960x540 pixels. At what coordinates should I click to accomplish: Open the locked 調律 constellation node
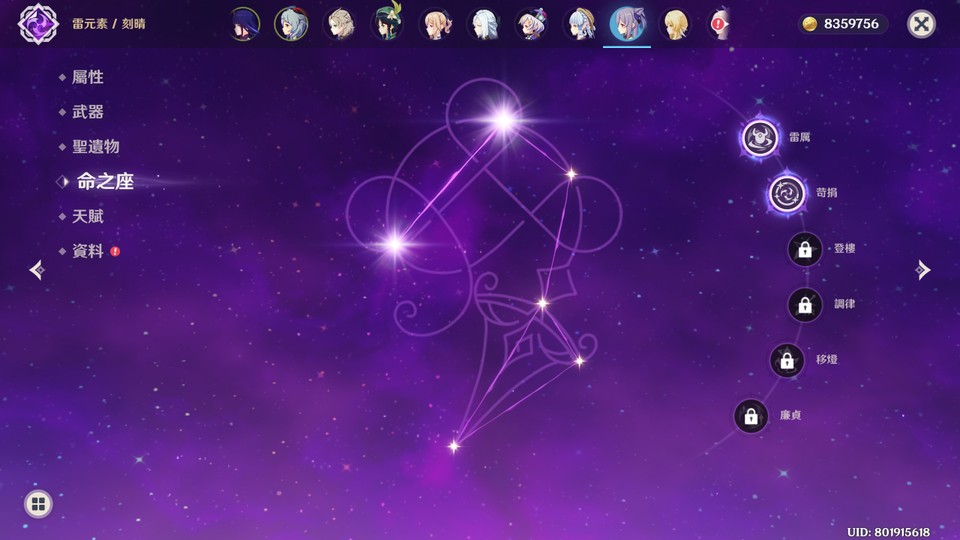point(804,304)
